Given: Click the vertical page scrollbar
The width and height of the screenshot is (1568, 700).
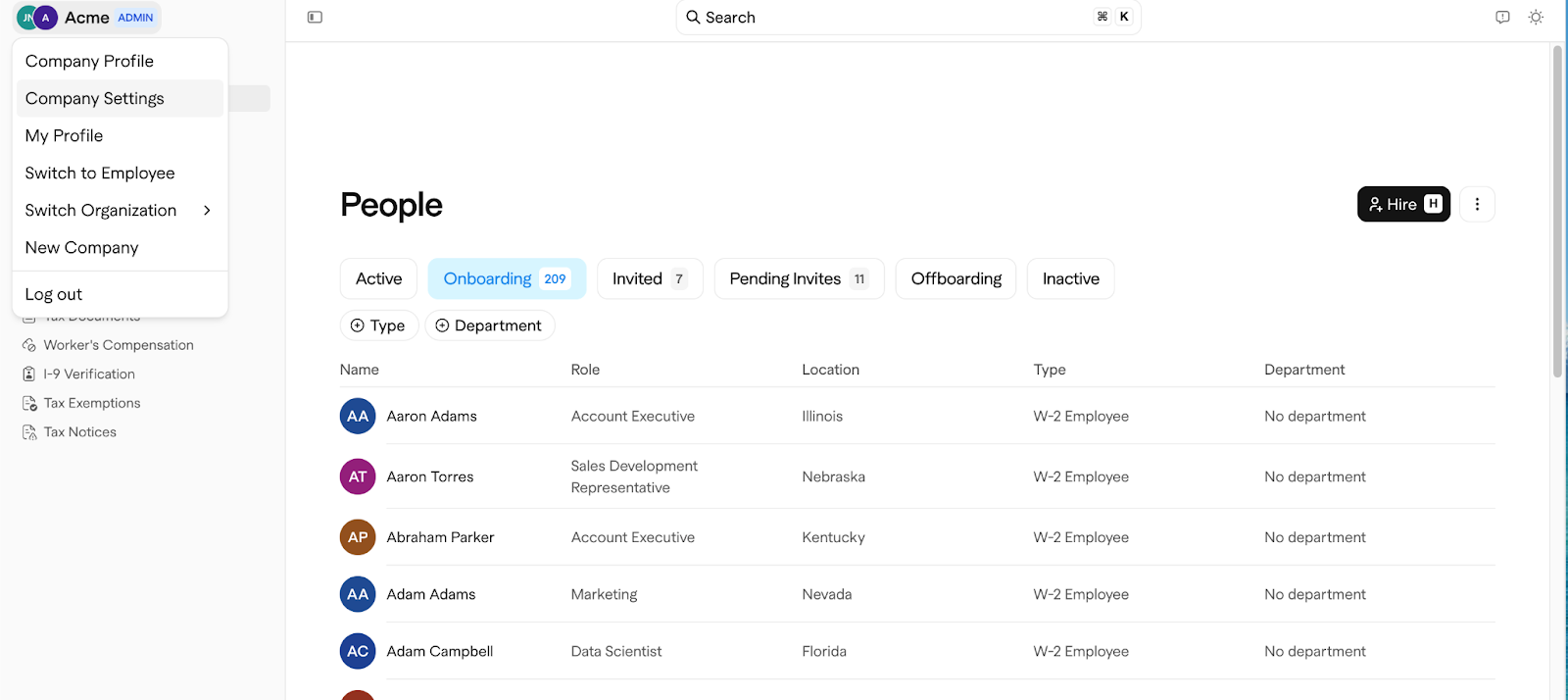Looking at the screenshot, I should (x=1557, y=211).
